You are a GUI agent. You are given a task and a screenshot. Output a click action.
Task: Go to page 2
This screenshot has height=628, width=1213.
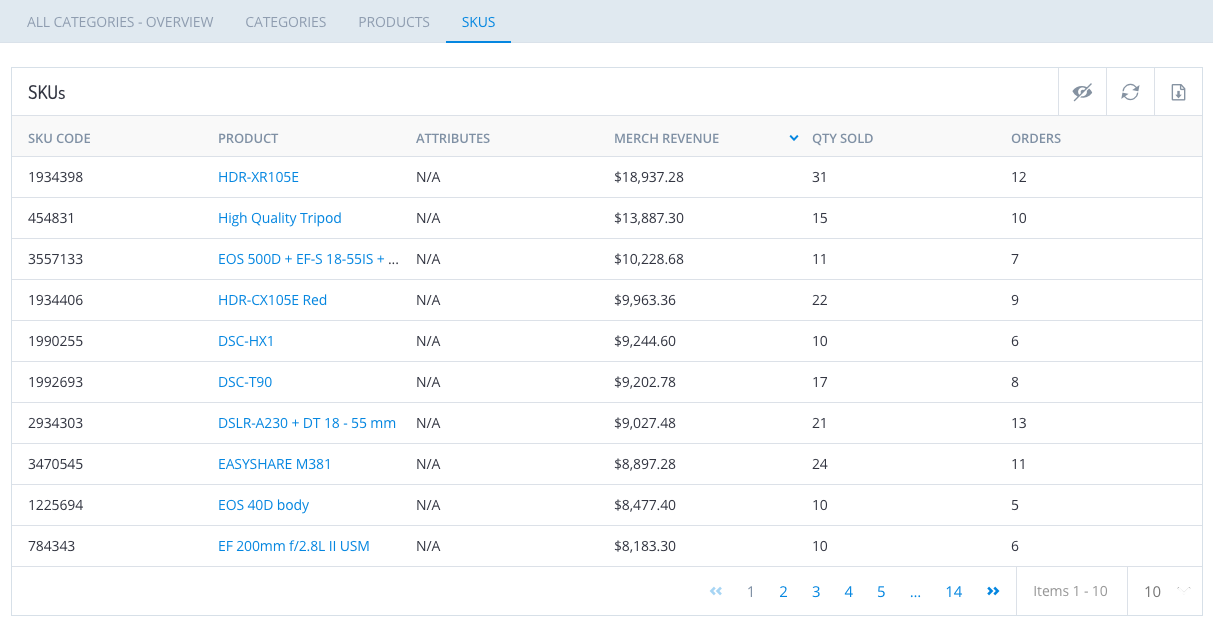[783, 592]
